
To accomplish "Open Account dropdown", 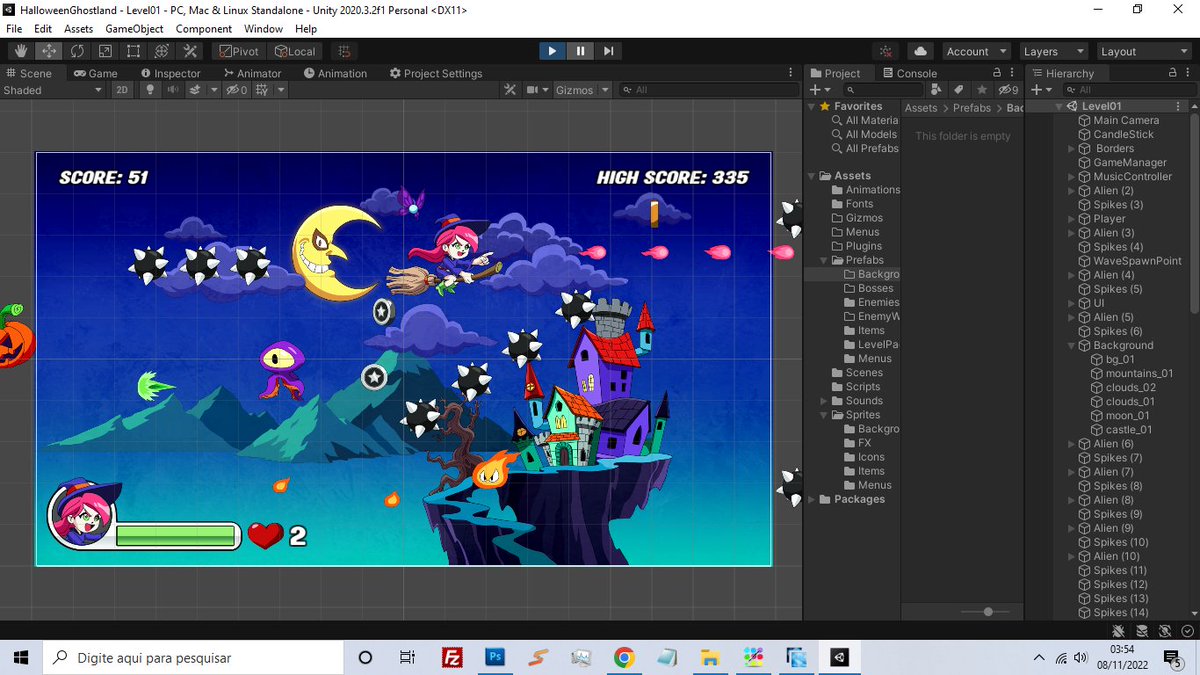I will (976, 51).
